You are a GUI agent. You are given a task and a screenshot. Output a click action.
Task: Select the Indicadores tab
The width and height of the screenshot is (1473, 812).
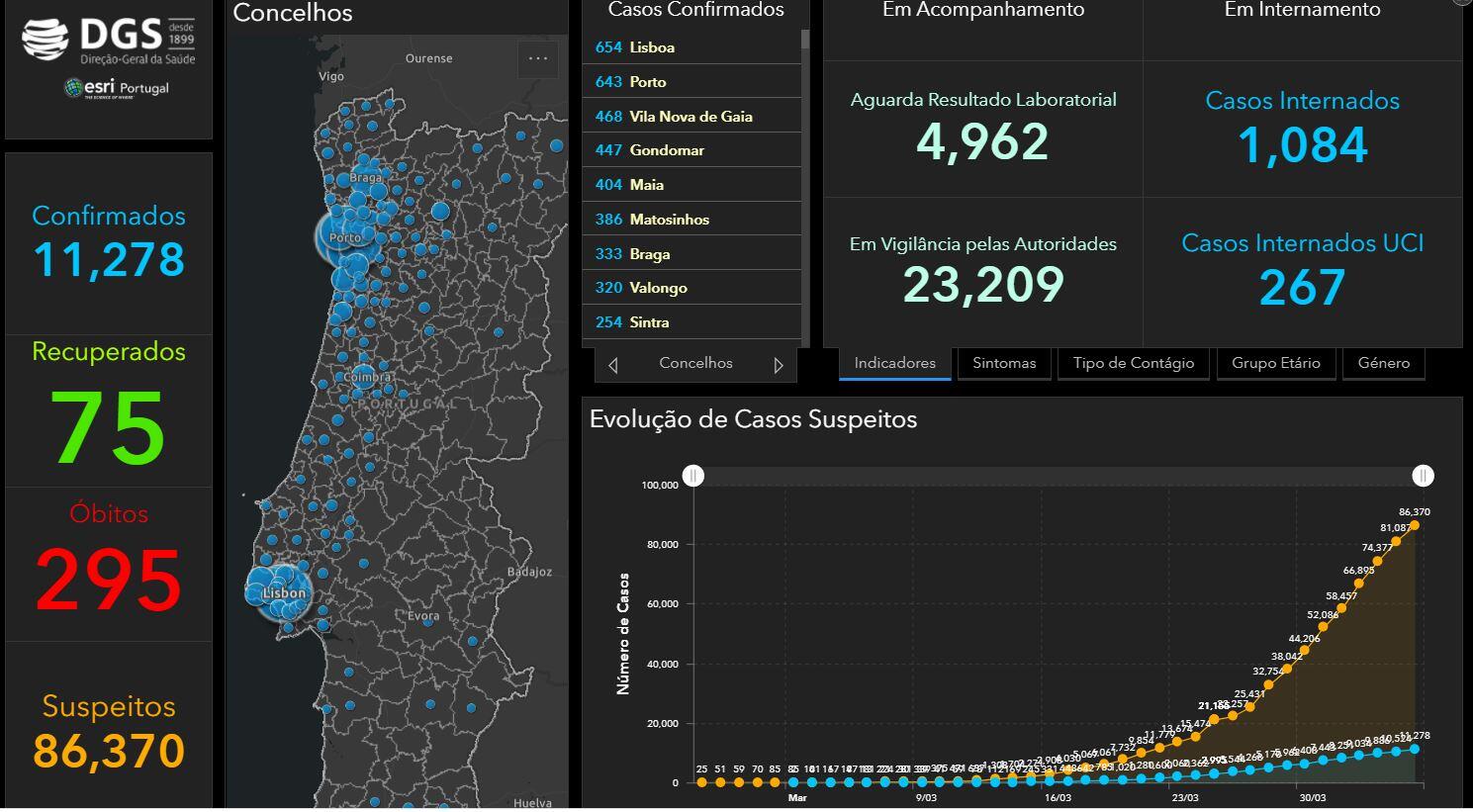tap(894, 363)
